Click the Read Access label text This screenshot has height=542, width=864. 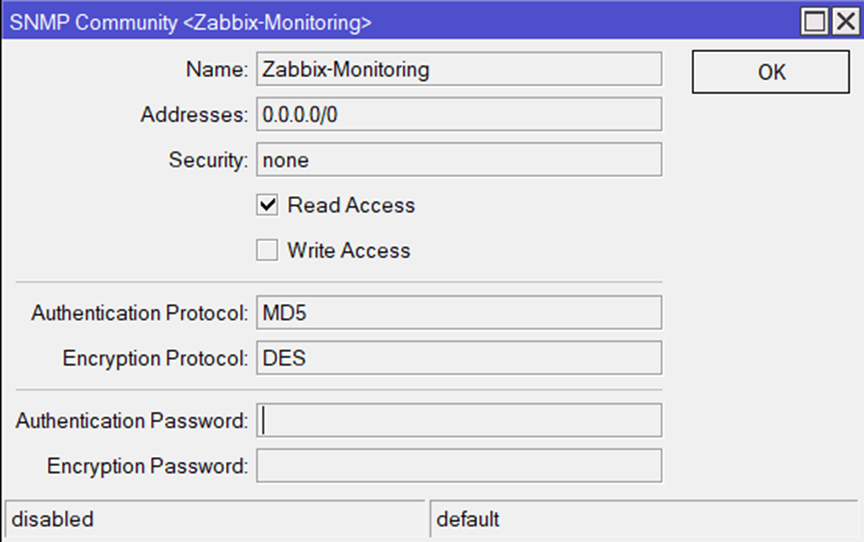click(x=351, y=205)
